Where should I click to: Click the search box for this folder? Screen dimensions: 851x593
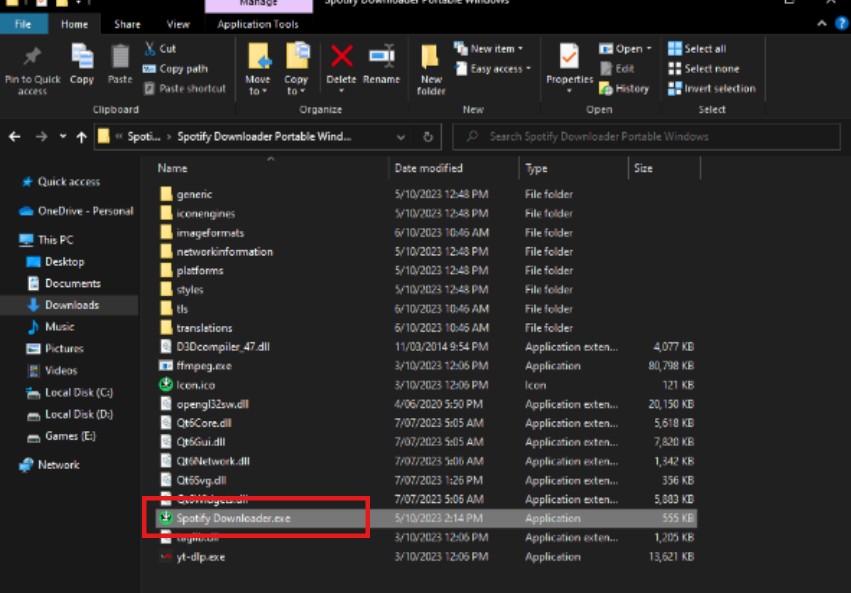[x=646, y=137]
